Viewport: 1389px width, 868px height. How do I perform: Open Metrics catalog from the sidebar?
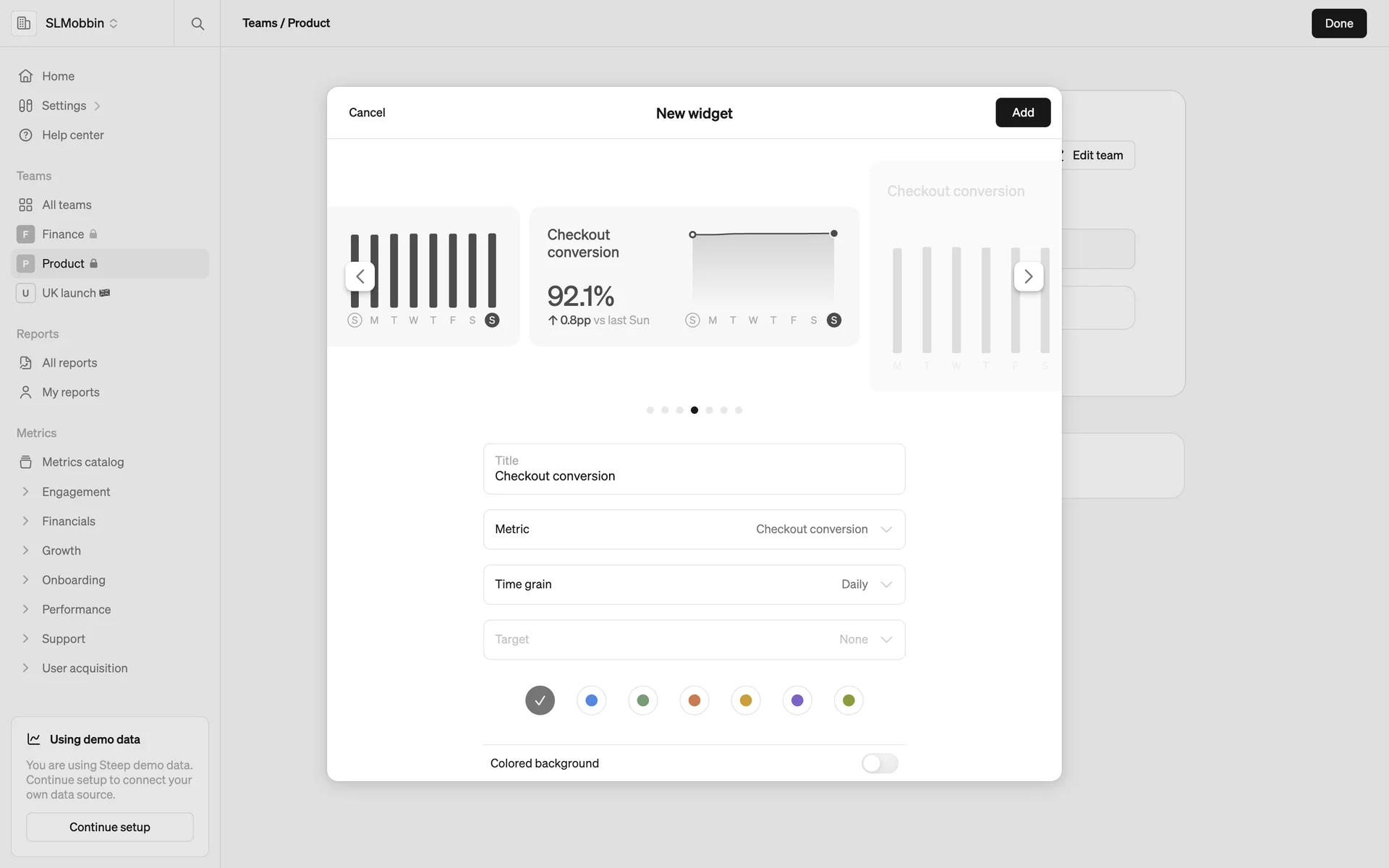[82, 462]
